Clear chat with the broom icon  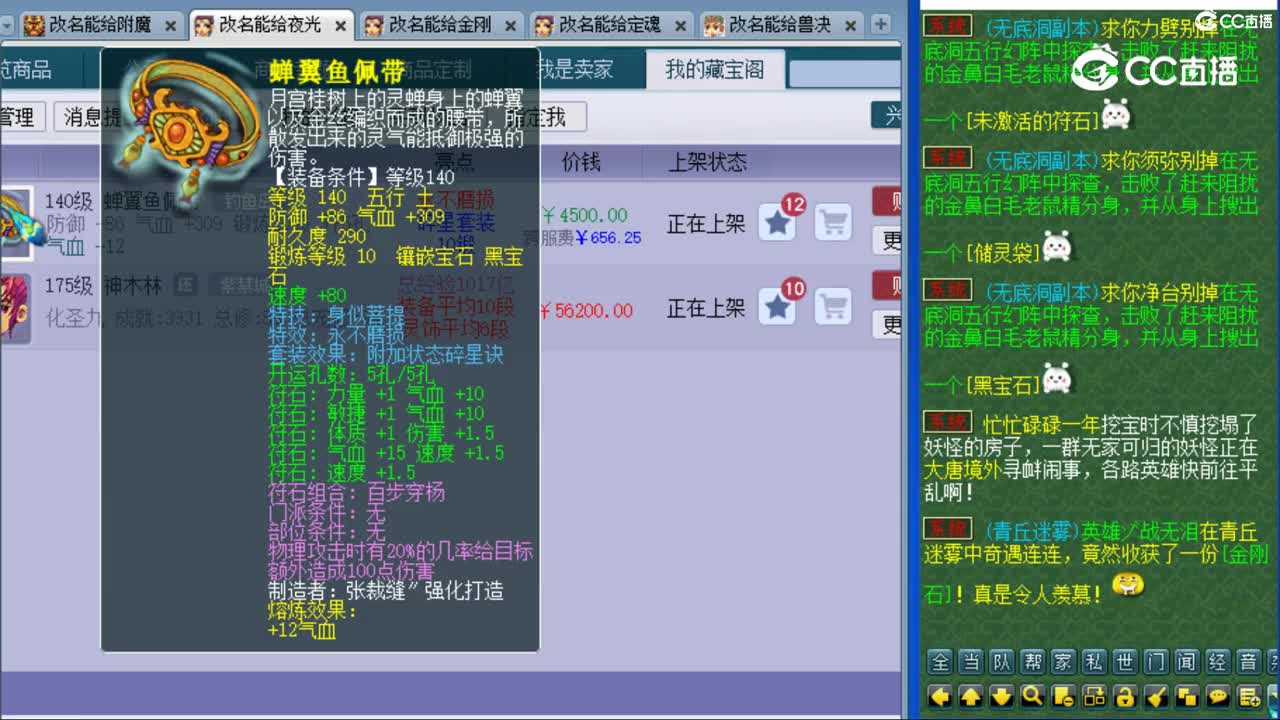click(1156, 696)
